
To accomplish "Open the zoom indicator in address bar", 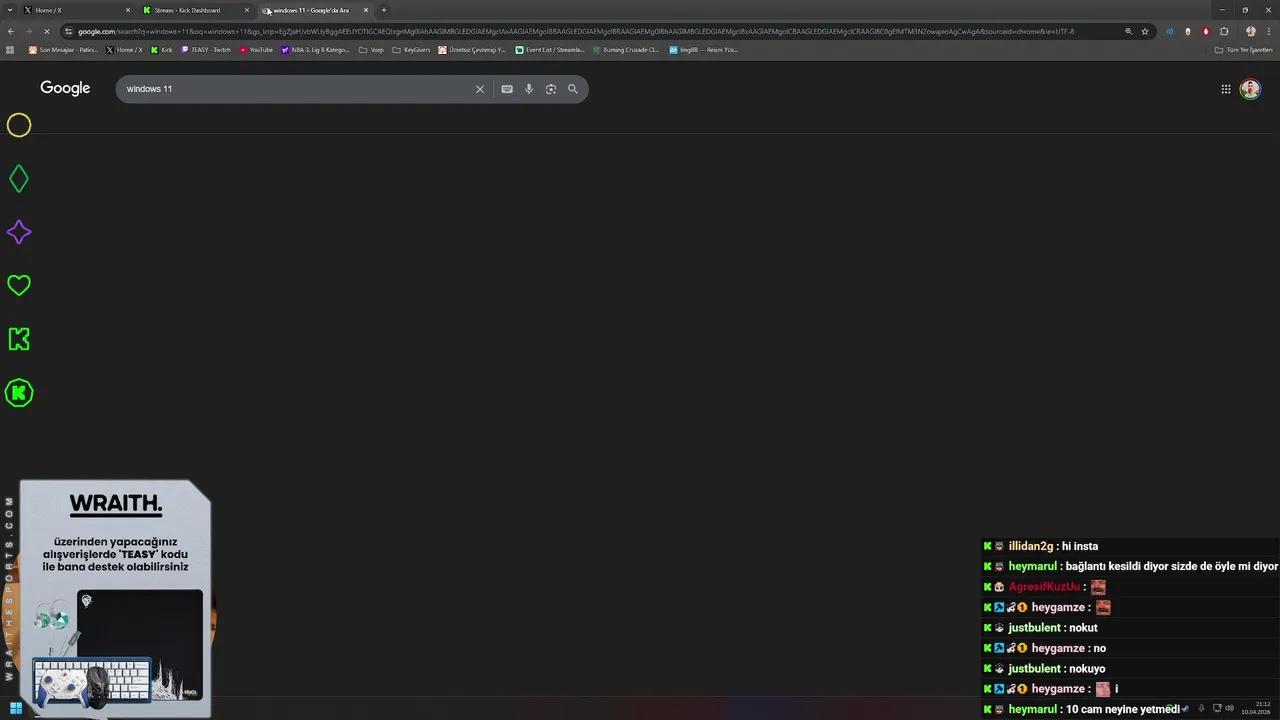I will click(x=1129, y=31).
